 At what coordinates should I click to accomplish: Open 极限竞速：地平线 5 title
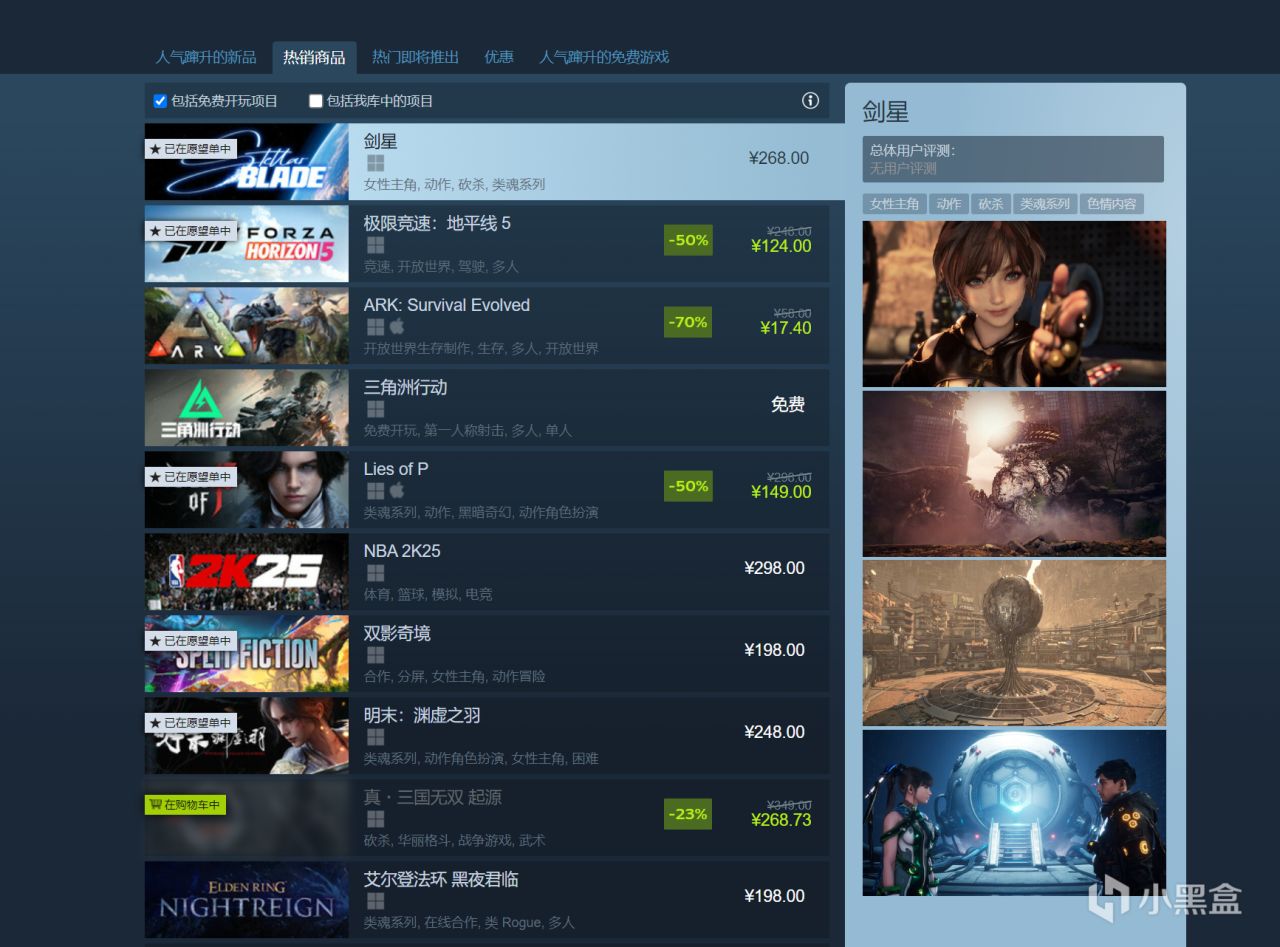[437, 223]
